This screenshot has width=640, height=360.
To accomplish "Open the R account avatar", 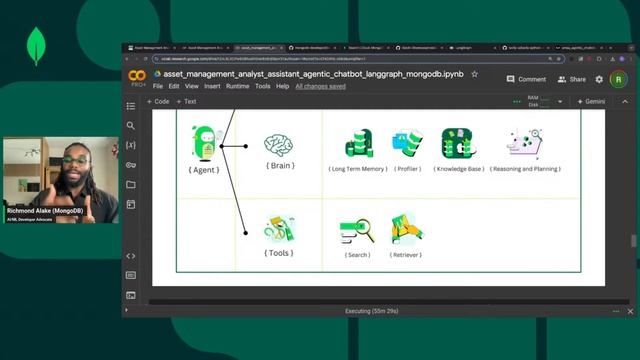I will tap(618, 79).
